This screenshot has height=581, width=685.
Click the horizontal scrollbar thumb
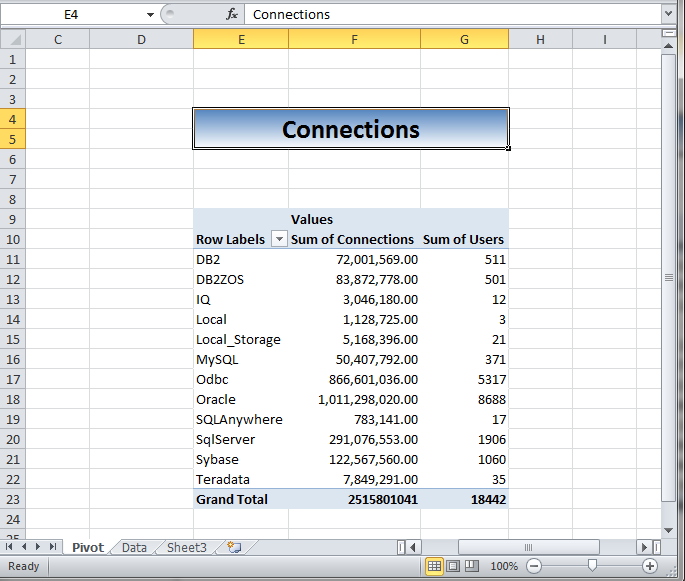coord(529,547)
